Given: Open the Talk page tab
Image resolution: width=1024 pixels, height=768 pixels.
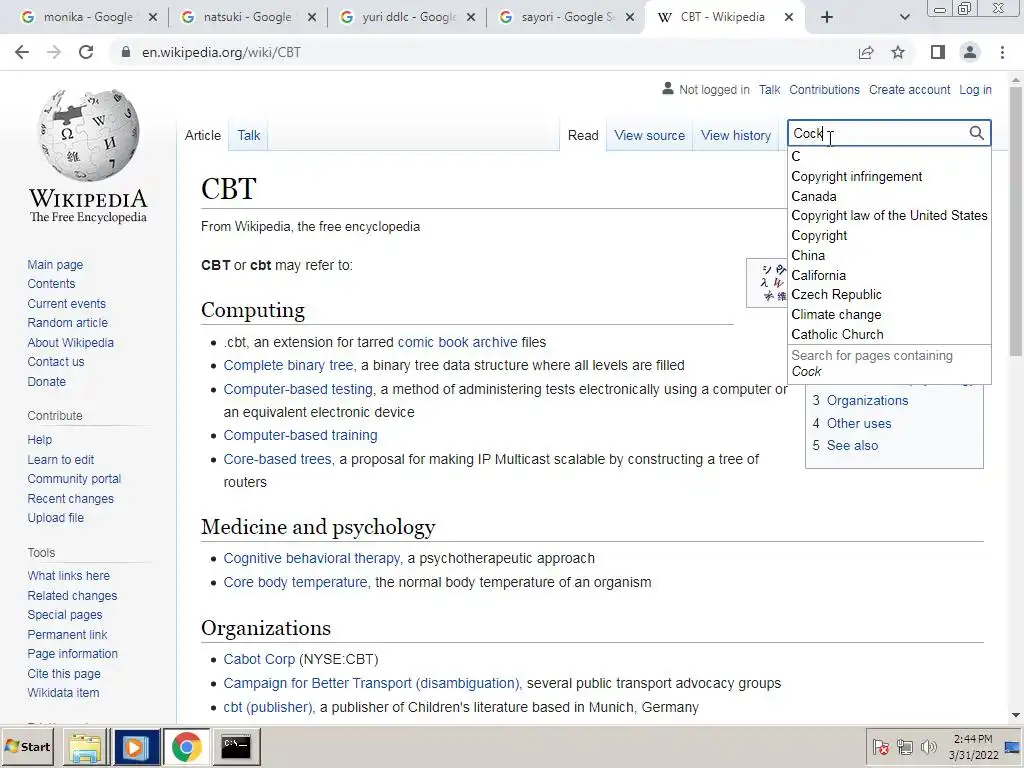Looking at the screenshot, I should pyautogui.click(x=249, y=135).
